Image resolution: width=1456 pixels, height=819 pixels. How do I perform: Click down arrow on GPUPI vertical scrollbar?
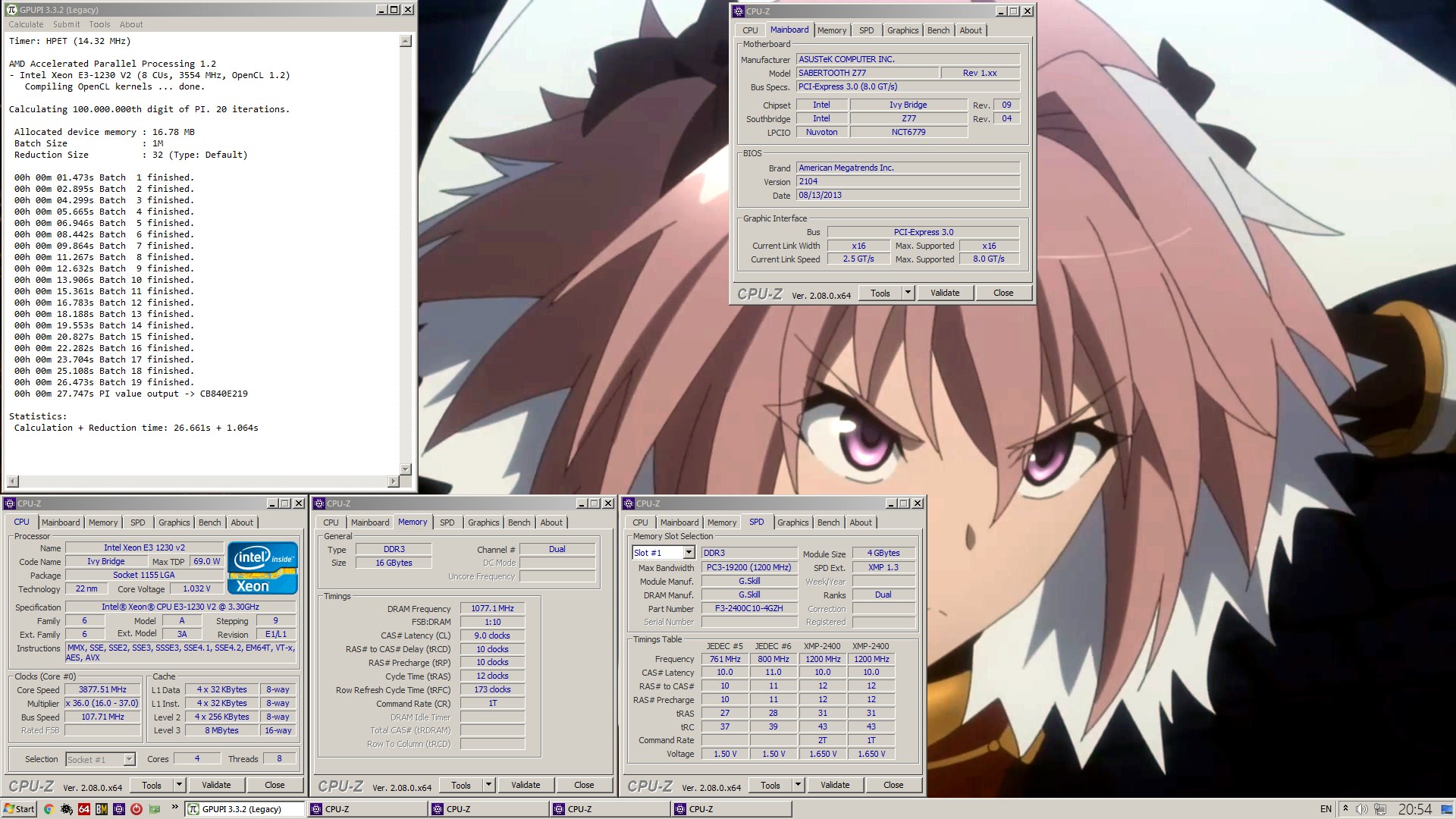click(406, 469)
